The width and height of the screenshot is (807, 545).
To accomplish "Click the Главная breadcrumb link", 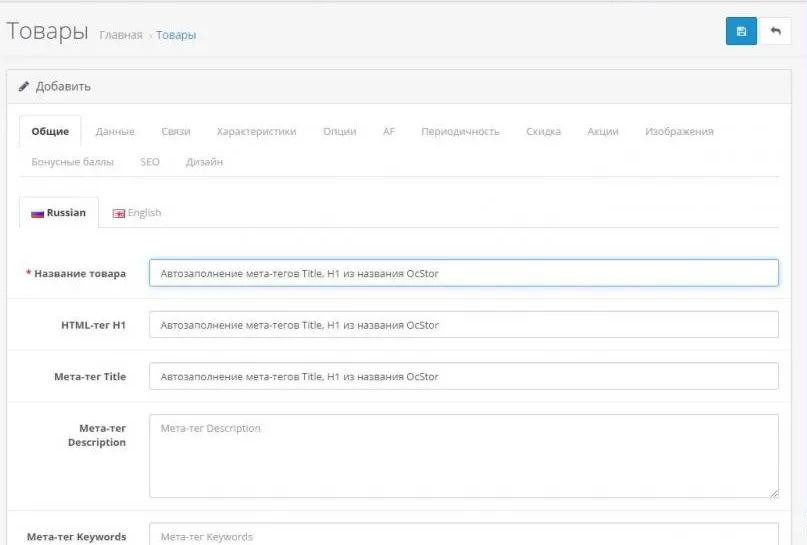I will click(121, 35).
